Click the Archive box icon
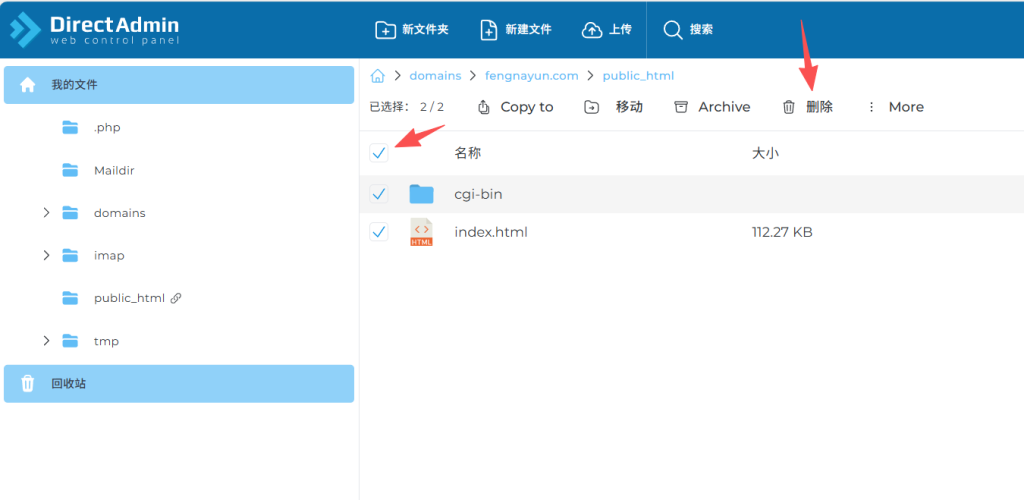The image size is (1024, 500). (x=681, y=107)
